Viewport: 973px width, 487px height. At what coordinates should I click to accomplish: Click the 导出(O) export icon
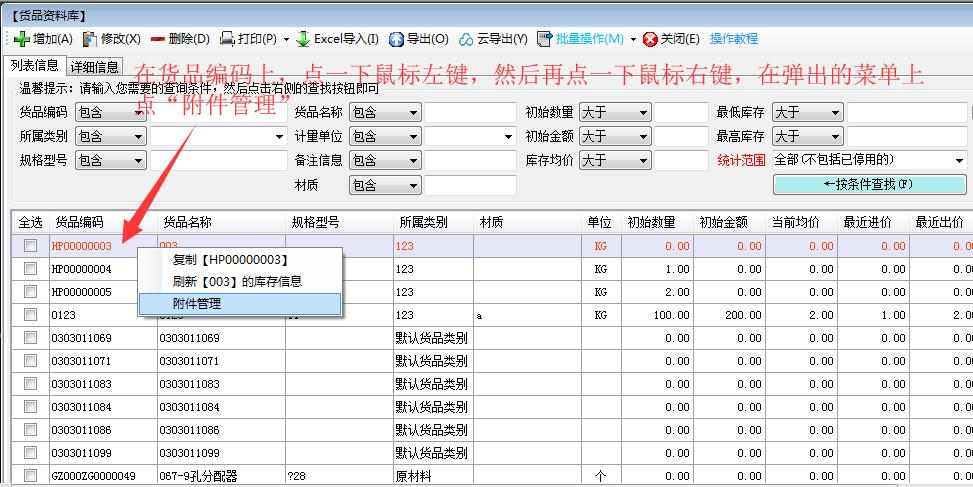click(x=396, y=39)
